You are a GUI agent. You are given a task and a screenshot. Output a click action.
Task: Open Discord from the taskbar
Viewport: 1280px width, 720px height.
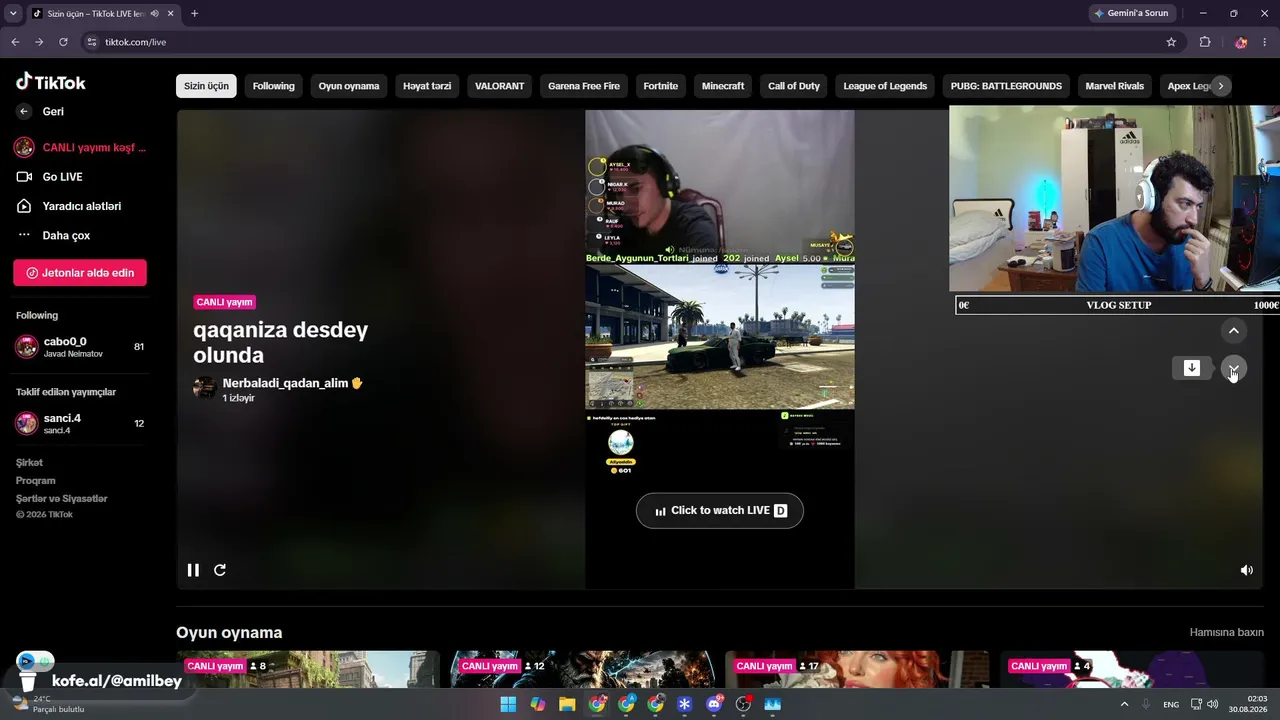click(x=714, y=704)
